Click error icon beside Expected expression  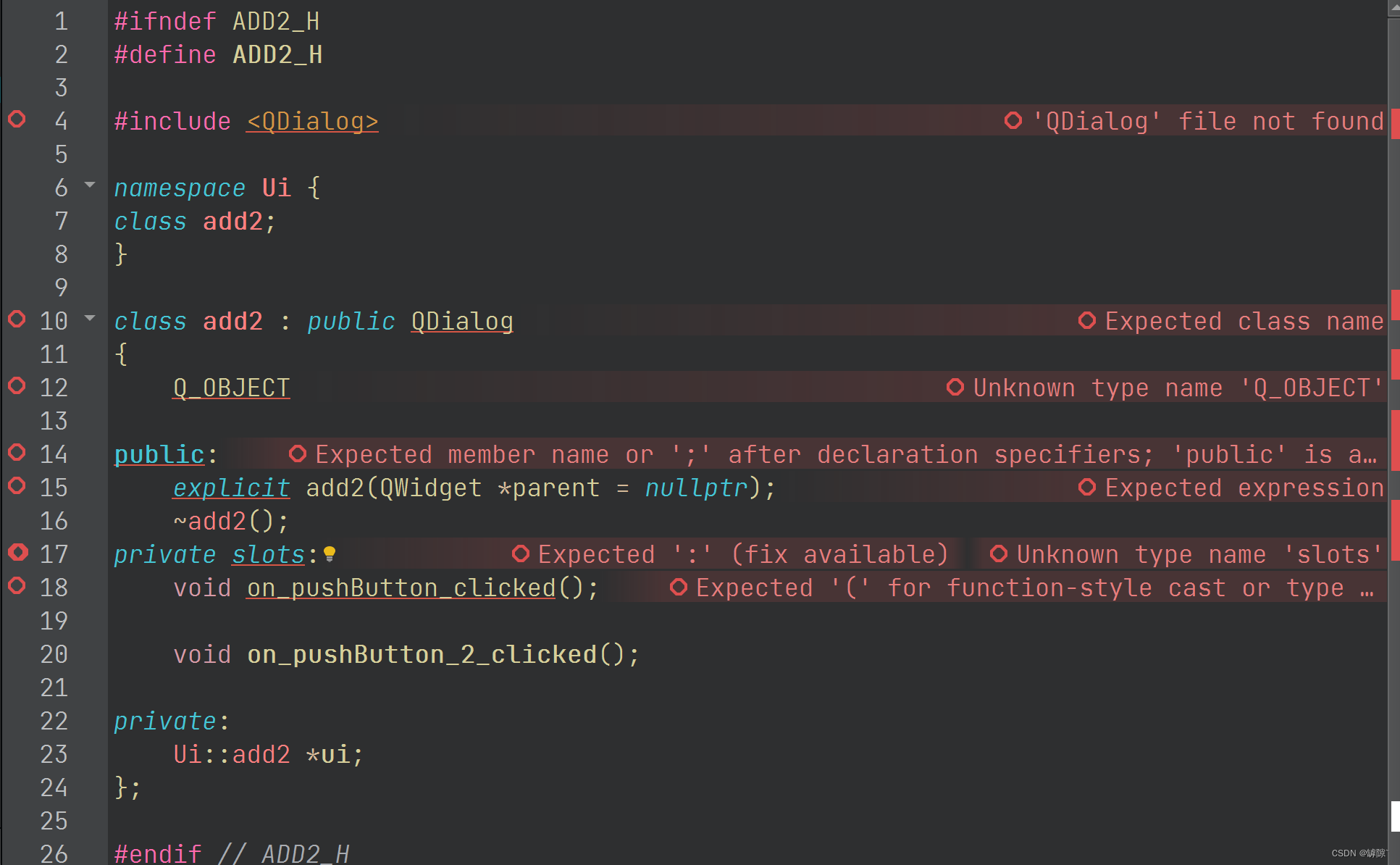pyautogui.click(x=1087, y=487)
